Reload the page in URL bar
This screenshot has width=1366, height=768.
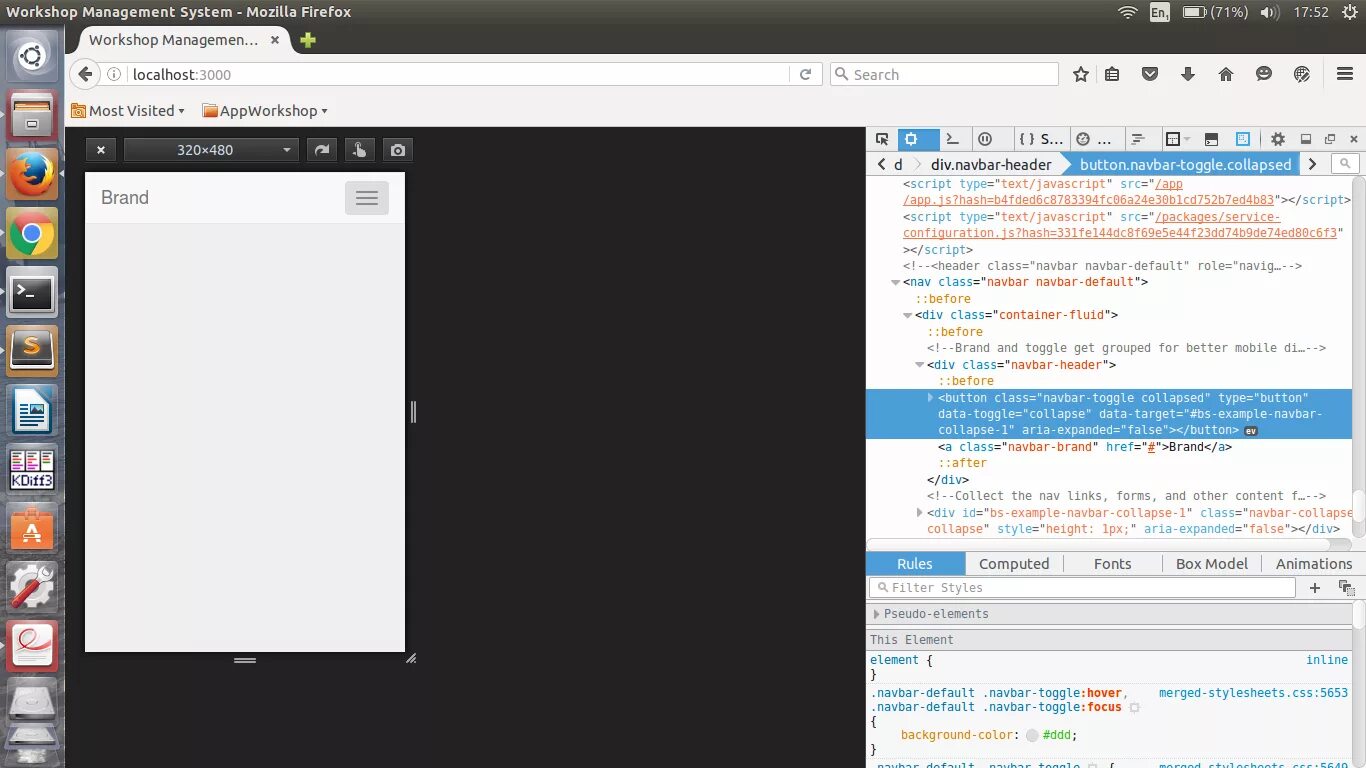click(805, 74)
